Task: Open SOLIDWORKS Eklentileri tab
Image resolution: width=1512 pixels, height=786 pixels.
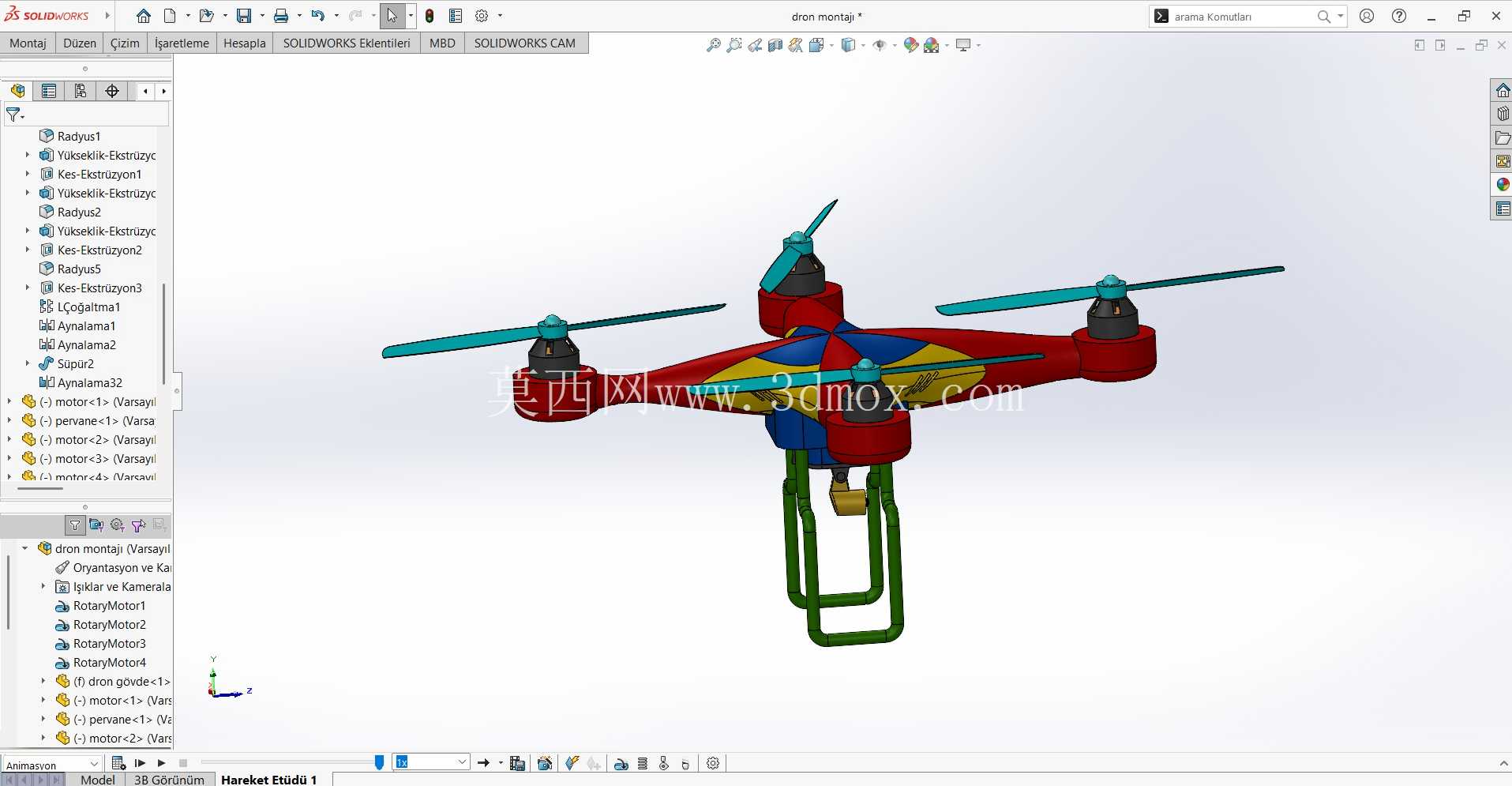Action: (x=347, y=43)
